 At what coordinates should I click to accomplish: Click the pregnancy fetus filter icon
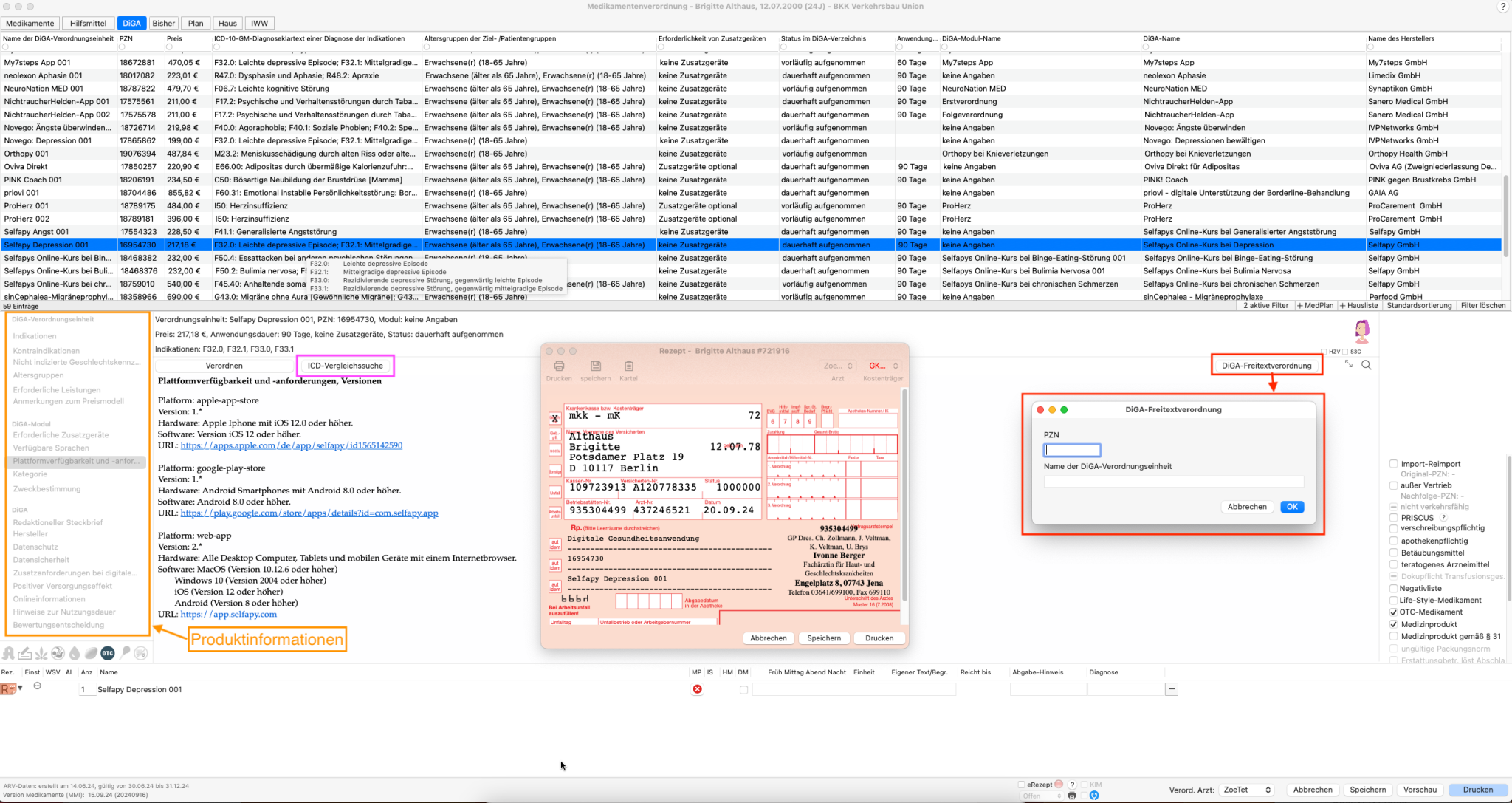[x=58, y=653]
